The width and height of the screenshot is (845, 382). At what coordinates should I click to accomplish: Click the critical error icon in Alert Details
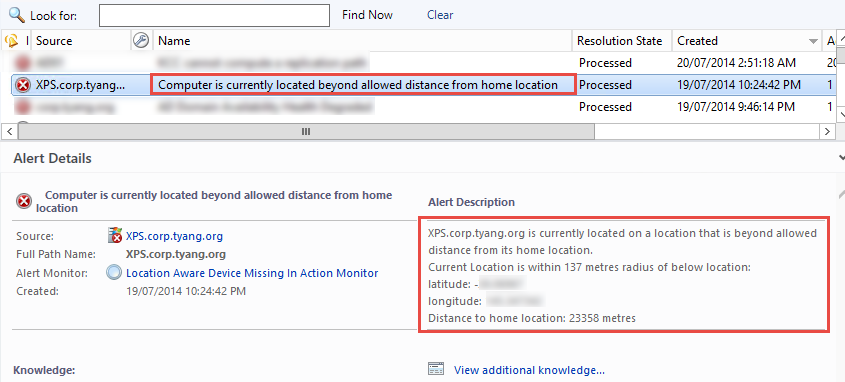tap(24, 202)
